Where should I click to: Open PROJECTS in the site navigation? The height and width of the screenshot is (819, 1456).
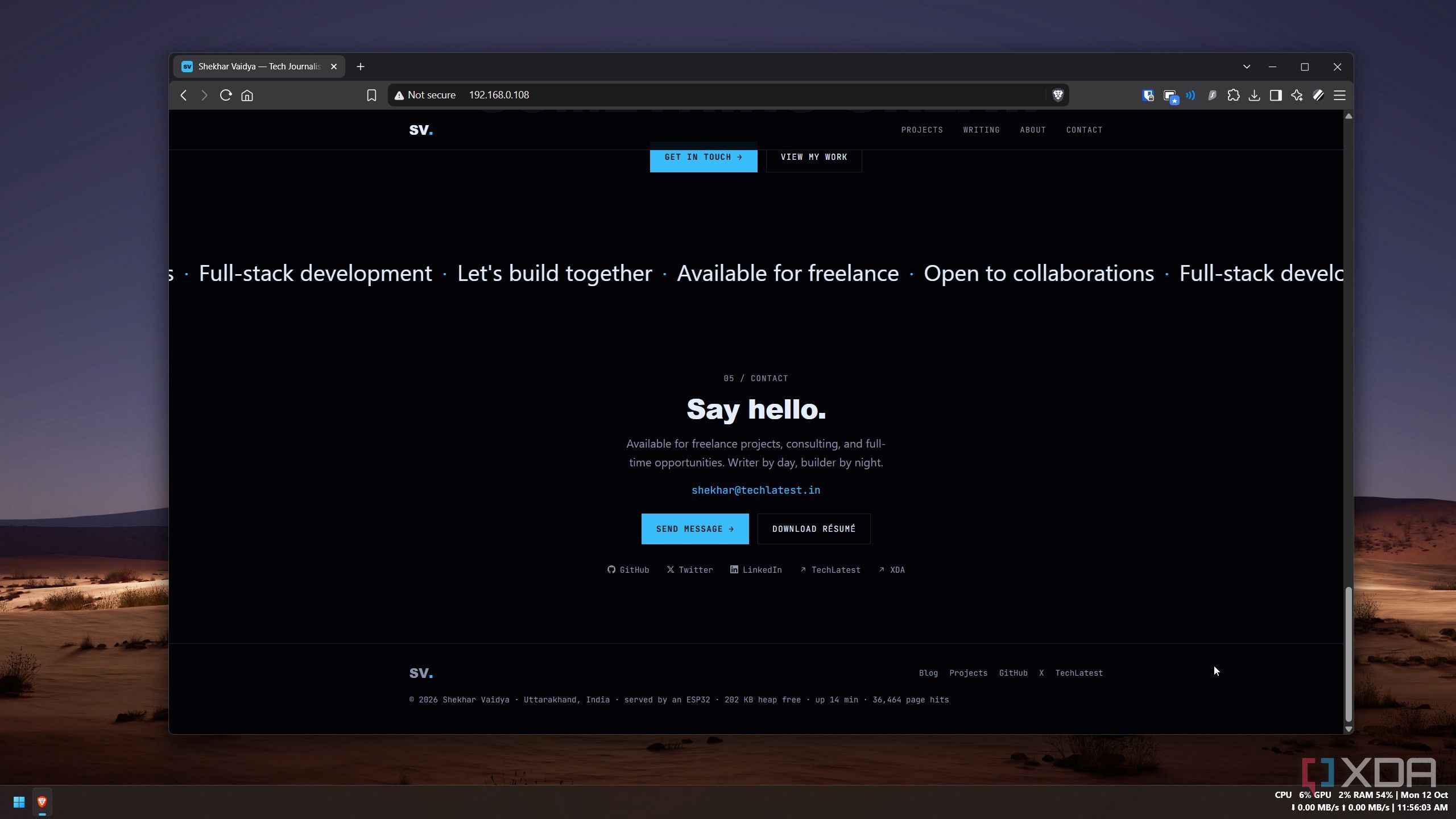tap(922, 130)
